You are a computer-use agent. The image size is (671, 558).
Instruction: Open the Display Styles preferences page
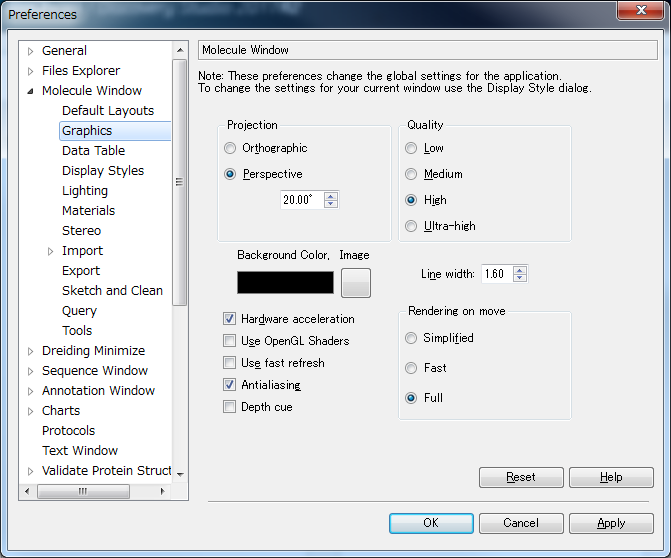pos(102,171)
